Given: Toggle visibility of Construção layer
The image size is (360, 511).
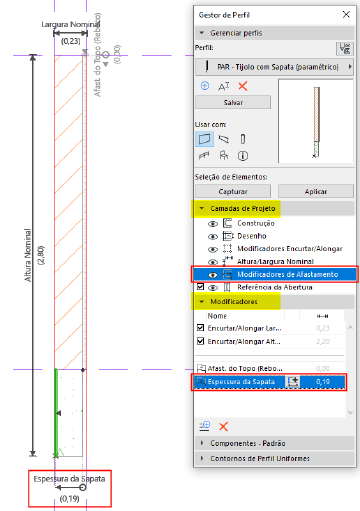Looking at the screenshot, I should [213, 224].
